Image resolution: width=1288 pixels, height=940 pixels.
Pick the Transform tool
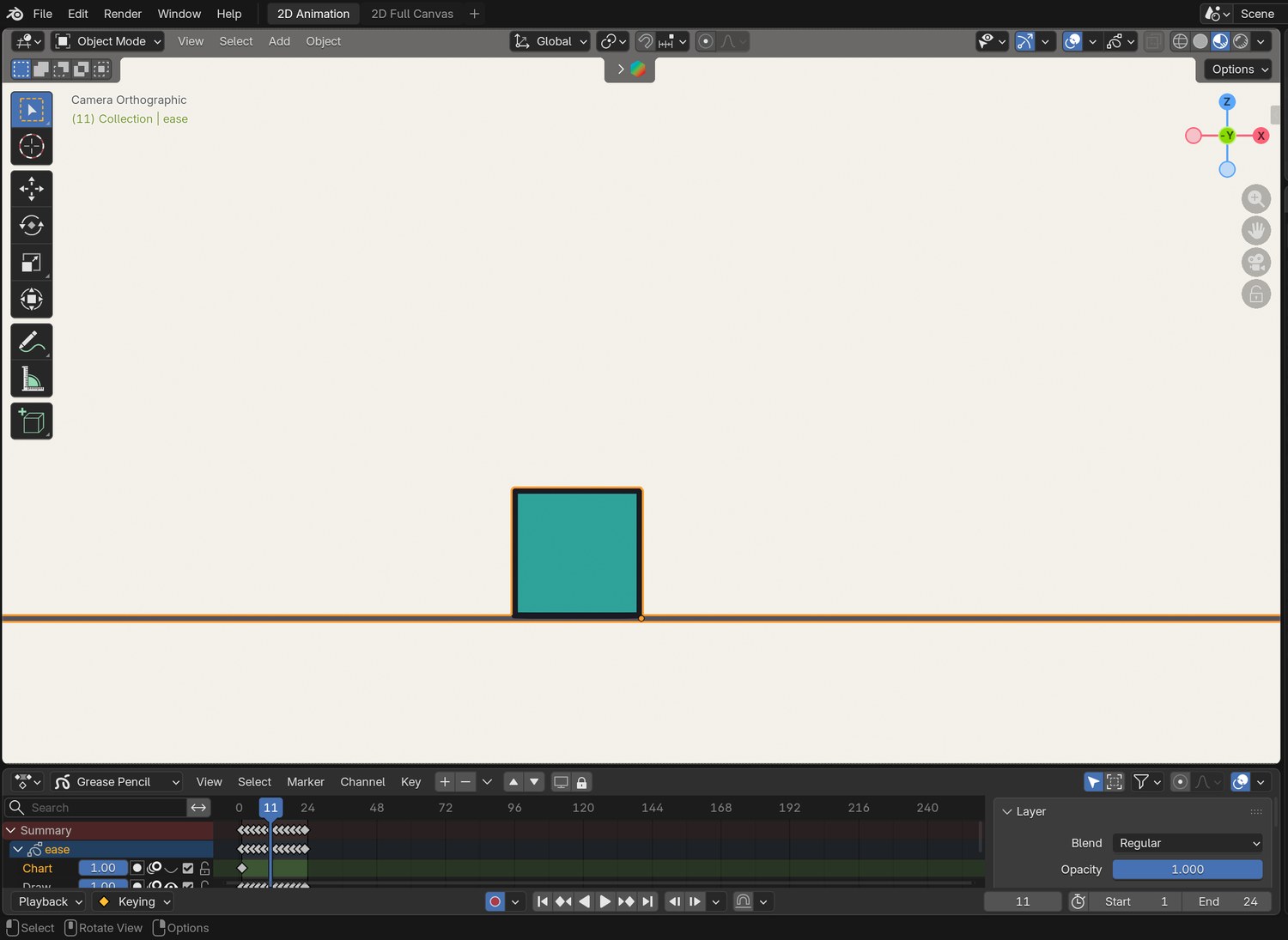pyautogui.click(x=32, y=300)
